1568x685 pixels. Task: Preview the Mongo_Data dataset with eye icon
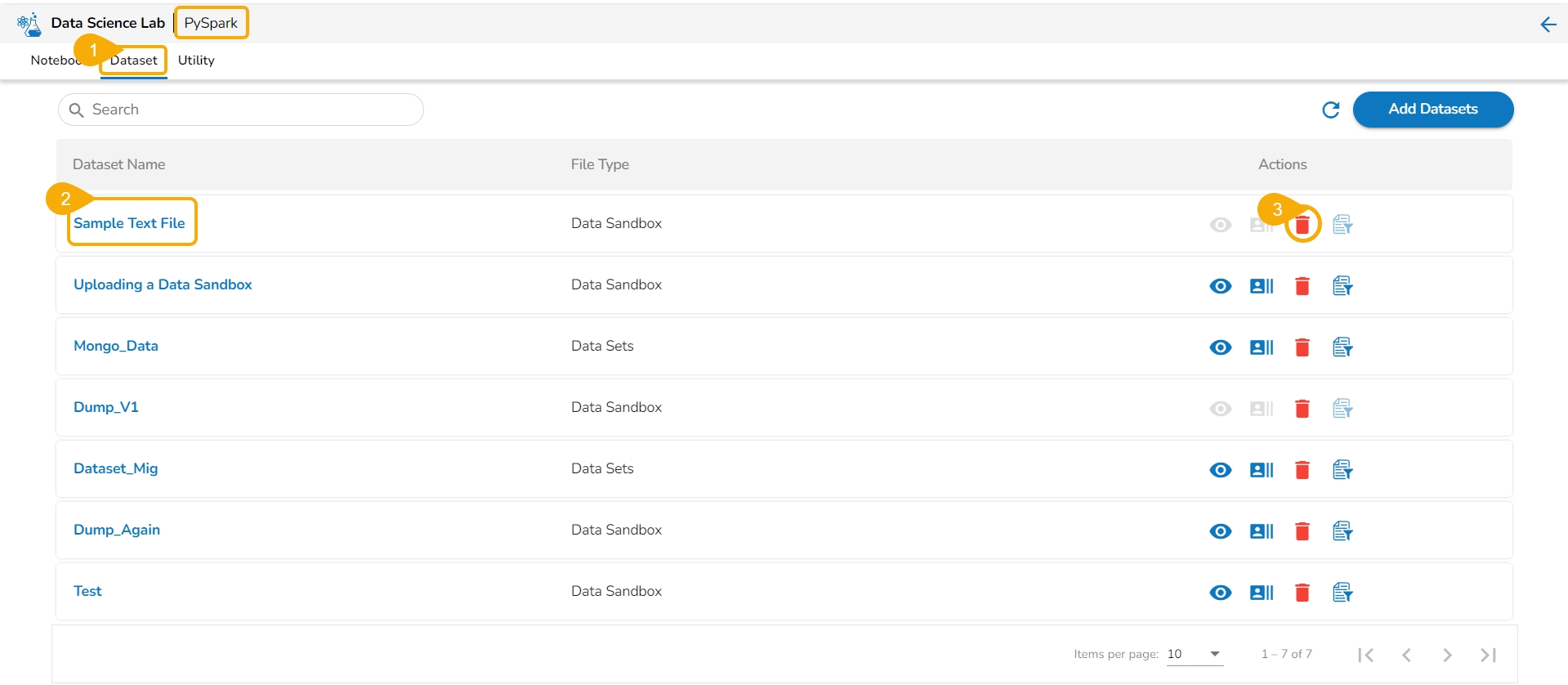(1221, 347)
